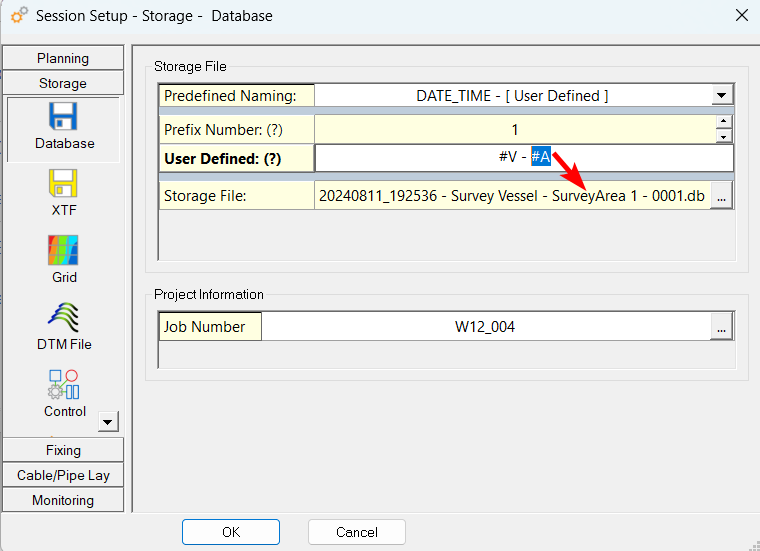Open the XTF storage icon
Viewport: 760px width, 551px height.
click(x=64, y=185)
